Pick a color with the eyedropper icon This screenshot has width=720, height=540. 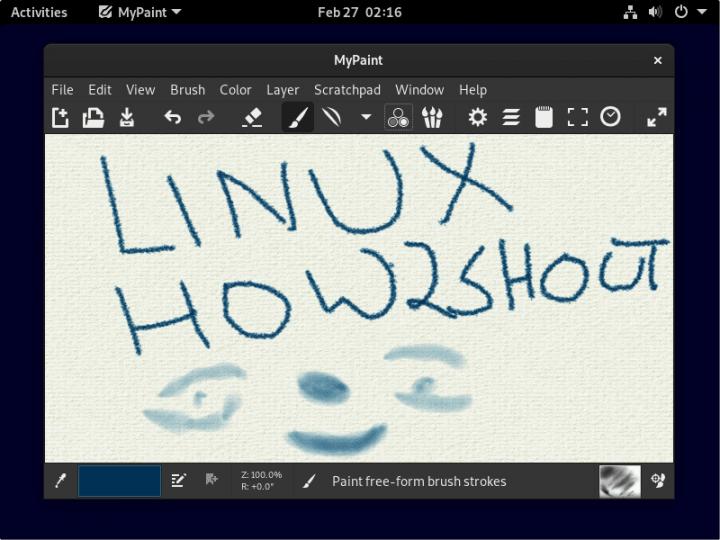(61, 481)
